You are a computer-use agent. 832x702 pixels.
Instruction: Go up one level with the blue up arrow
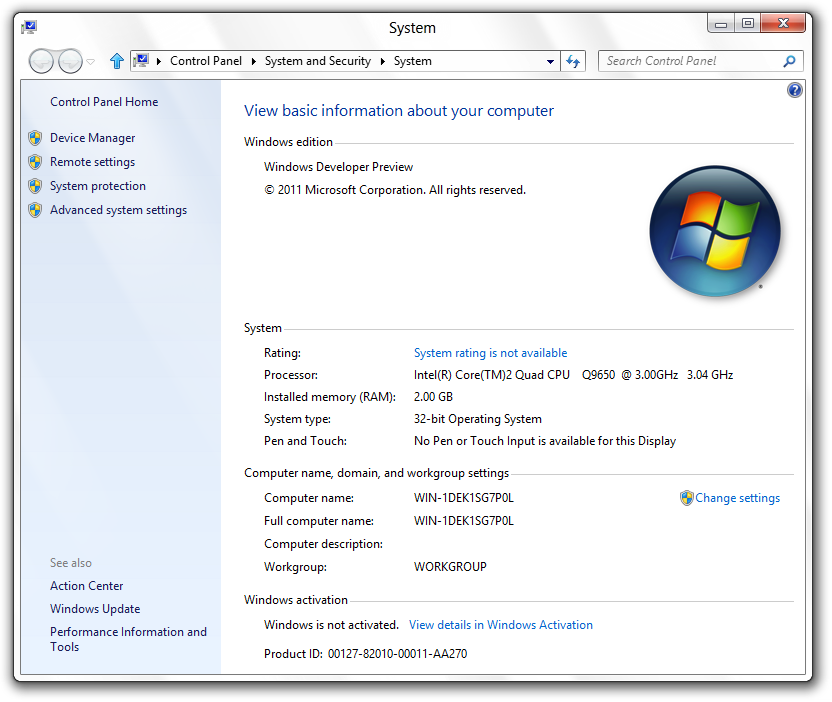coord(116,61)
